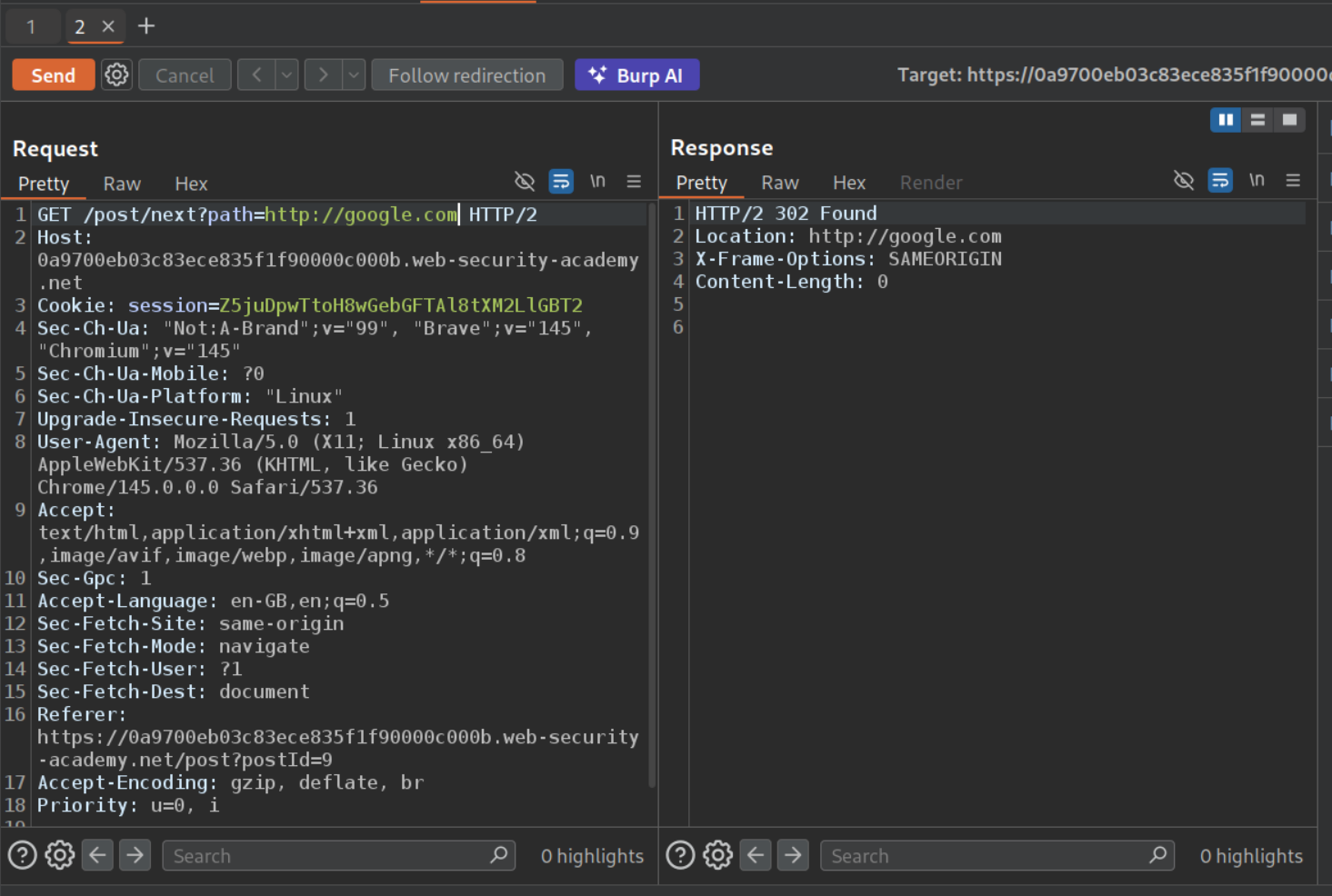Open the Request panel hamburger menu
Viewport: 1332px width, 896px height.
click(634, 182)
